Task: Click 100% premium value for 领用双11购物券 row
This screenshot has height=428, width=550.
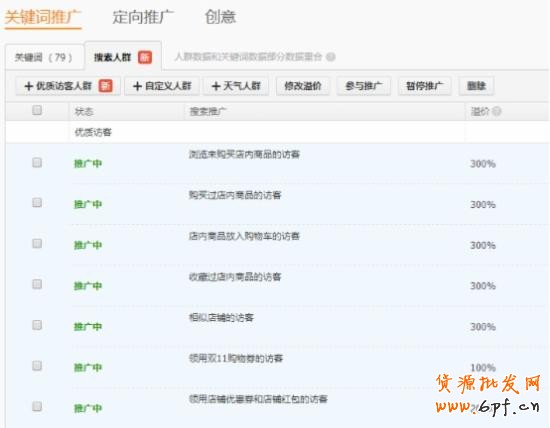Action: pyautogui.click(x=483, y=368)
